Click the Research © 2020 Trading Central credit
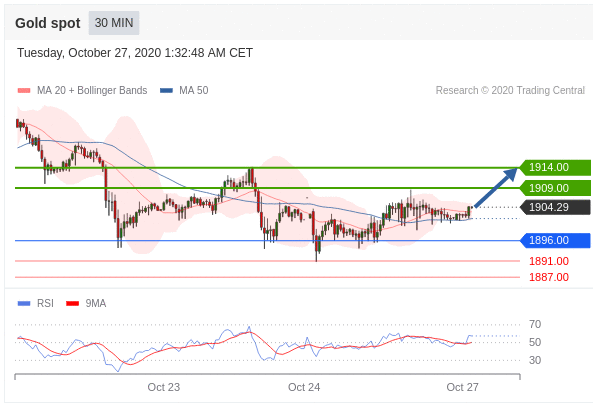This screenshot has width=593, height=403. [x=510, y=91]
